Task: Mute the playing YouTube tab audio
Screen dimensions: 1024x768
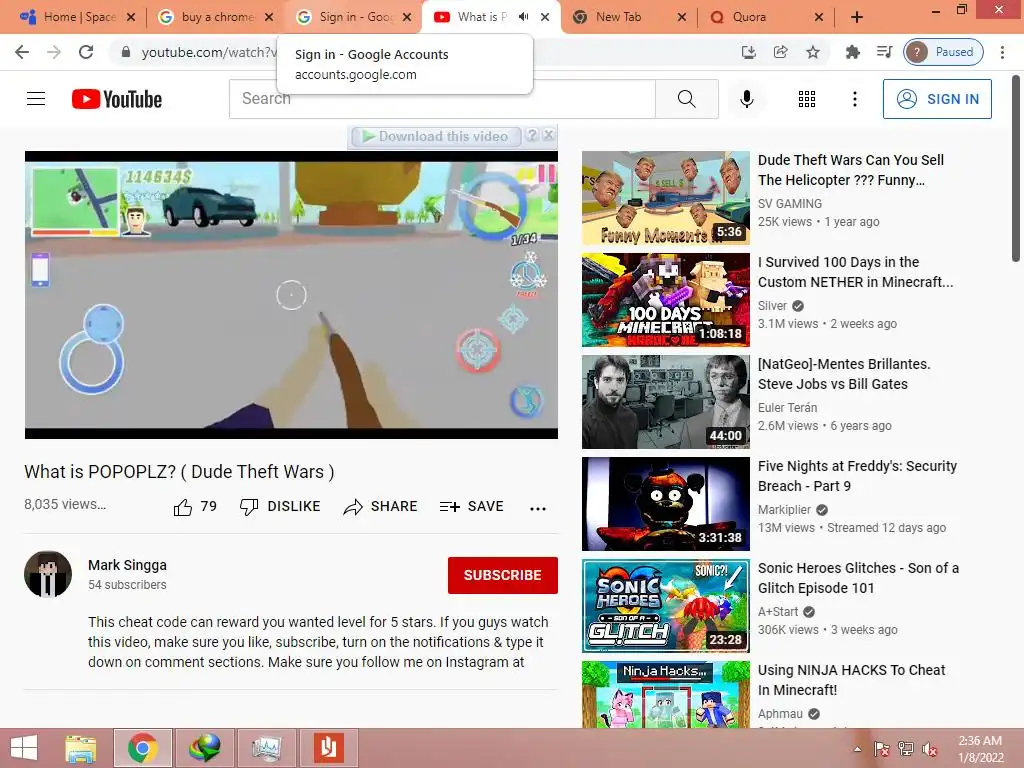Action: (x=523, y=17)
